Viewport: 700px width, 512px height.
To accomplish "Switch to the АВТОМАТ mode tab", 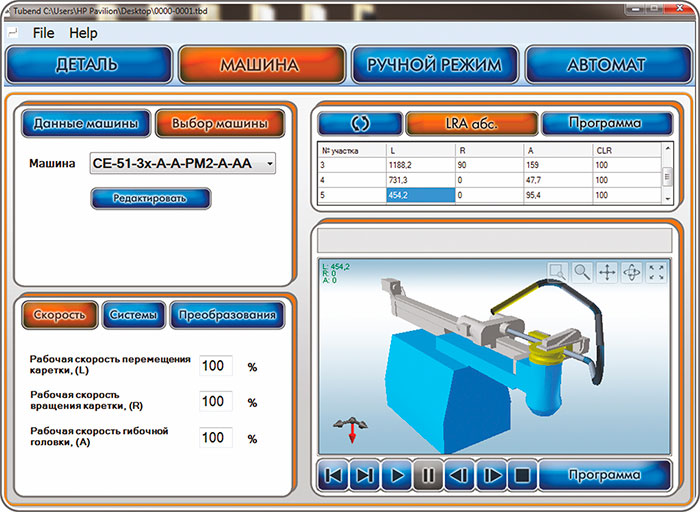I will [607, 65].
